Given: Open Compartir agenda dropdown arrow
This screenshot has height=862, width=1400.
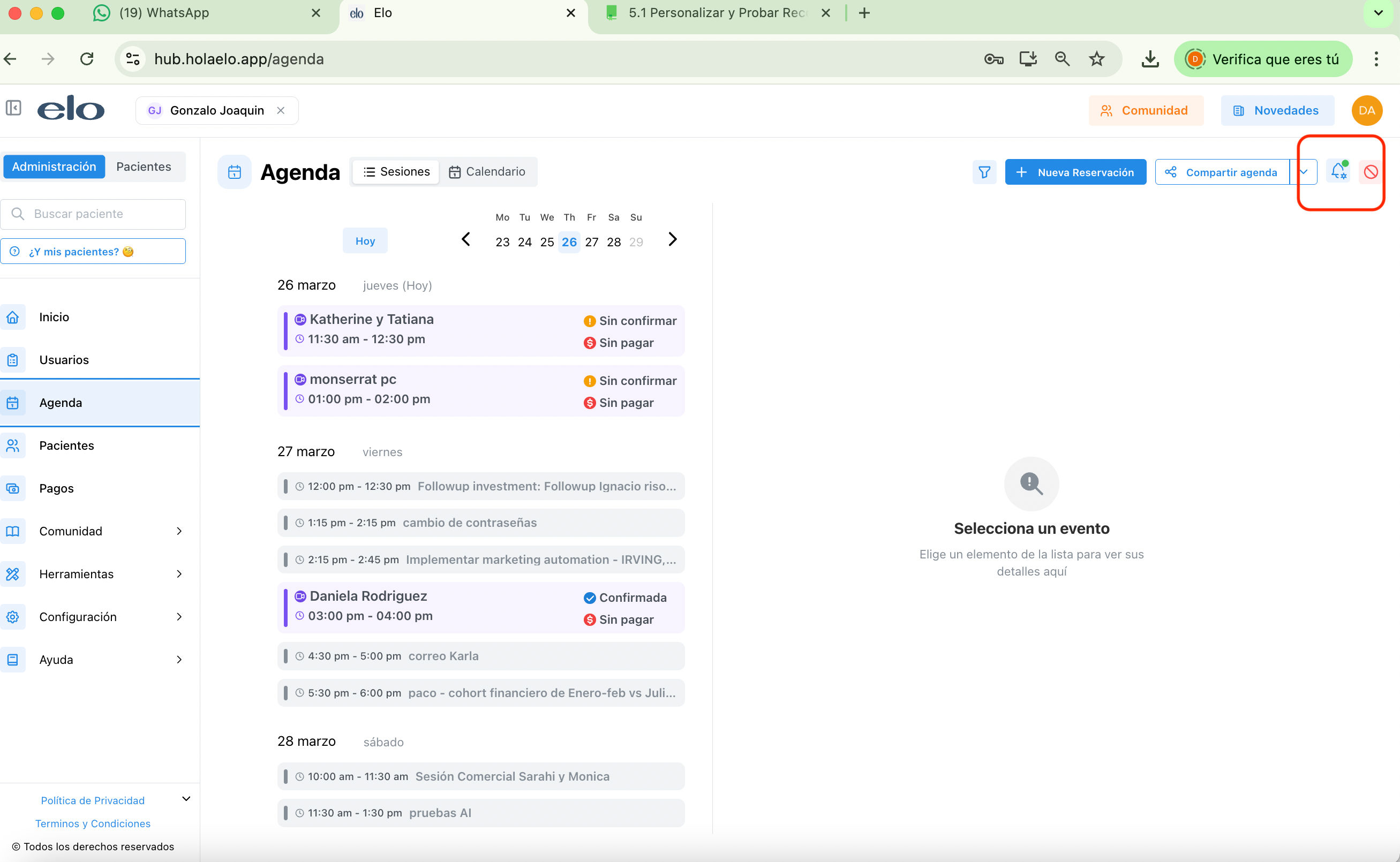Looking at the screenshot, I should tap(1303, 172).
